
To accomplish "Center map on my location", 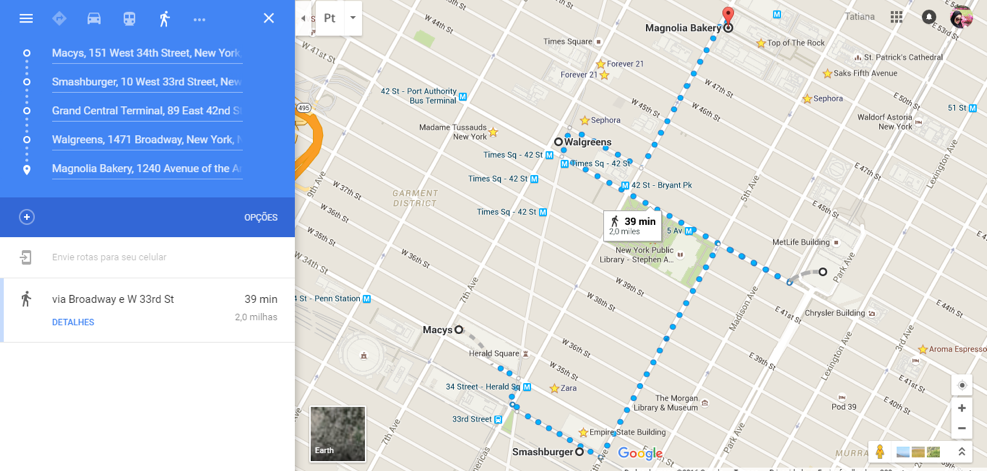I will pyautogui.click(x=961, y=385).
